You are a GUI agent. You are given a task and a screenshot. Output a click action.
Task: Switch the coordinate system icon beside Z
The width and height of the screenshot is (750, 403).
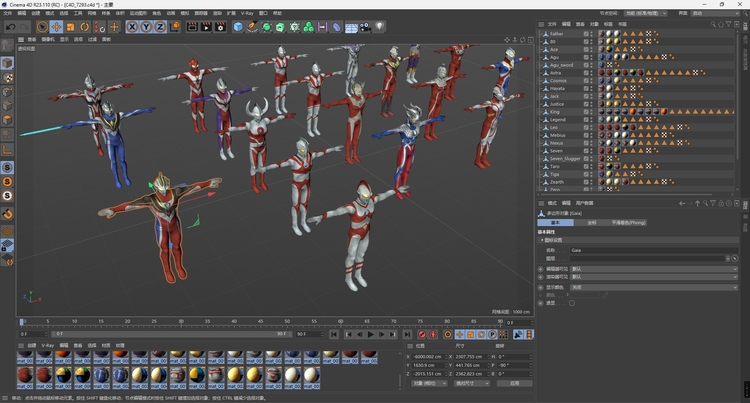(175, 27)
